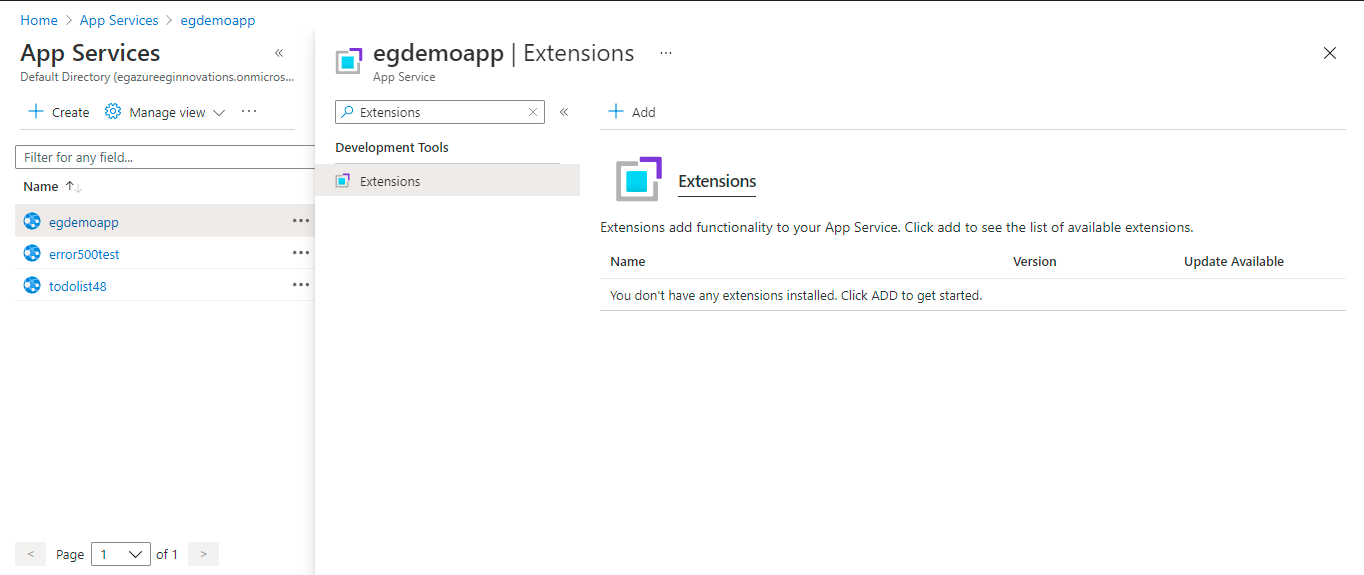
Task: Click the Filter for any field box
Action: pos(166,157)
